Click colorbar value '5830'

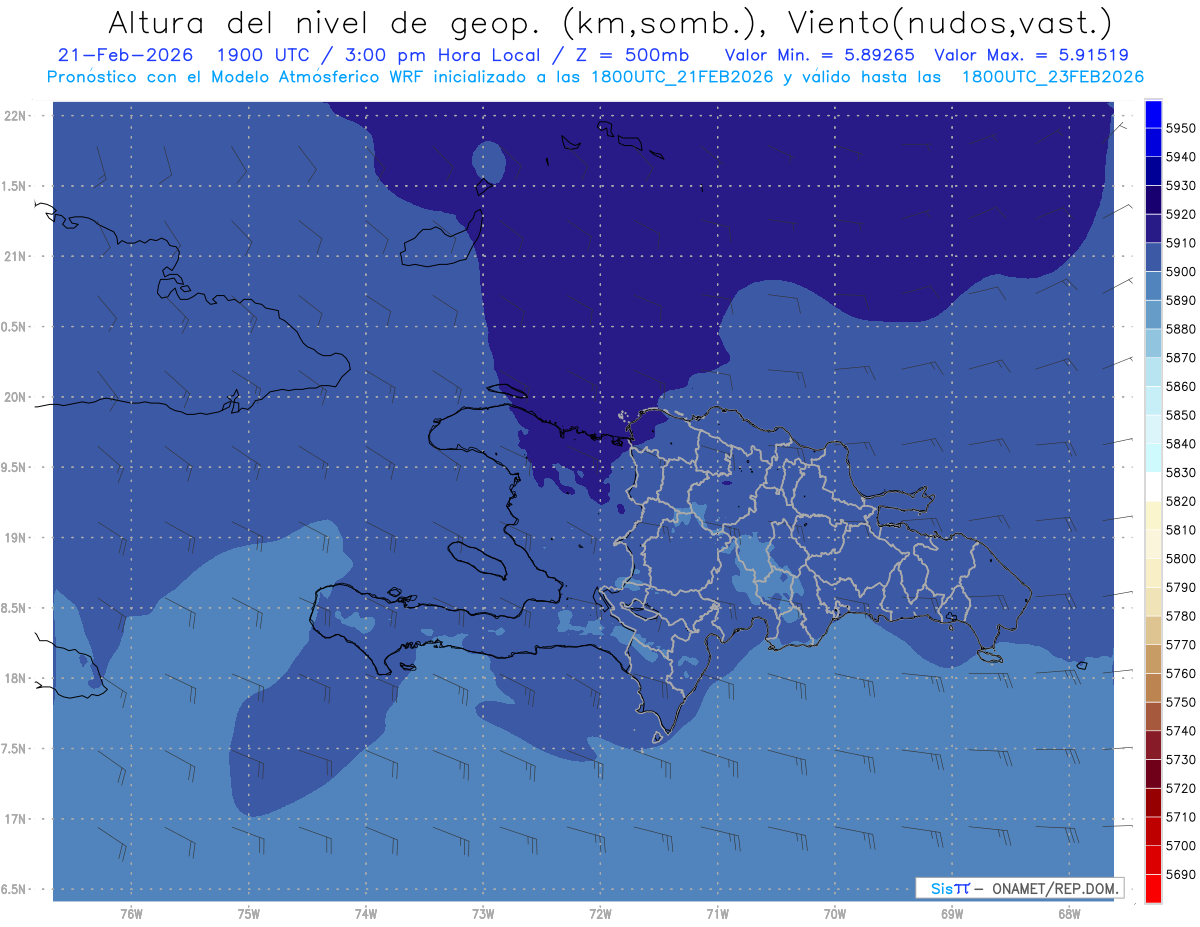1181,473
